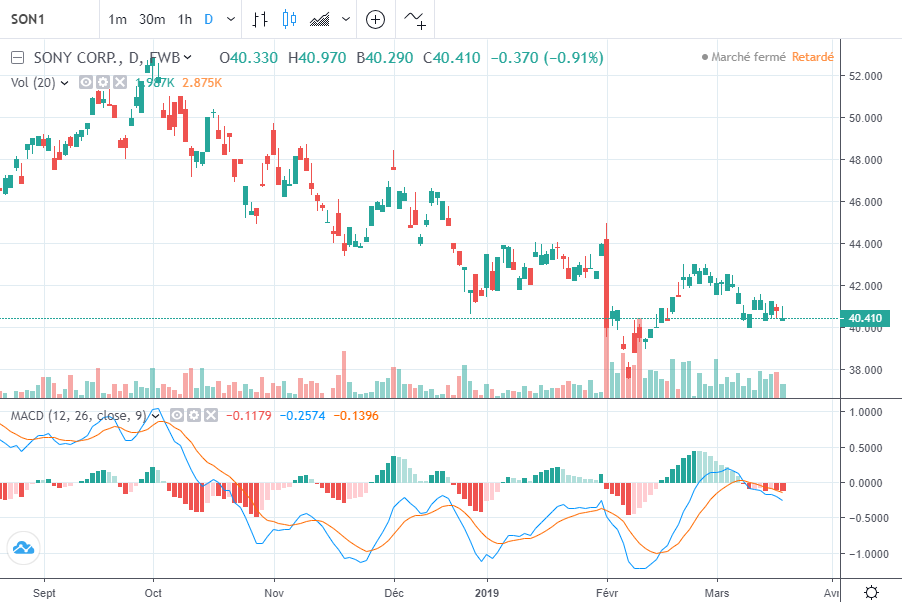Expand the time interval dropdown arrow
902x602 pixels.
point(232,19)
